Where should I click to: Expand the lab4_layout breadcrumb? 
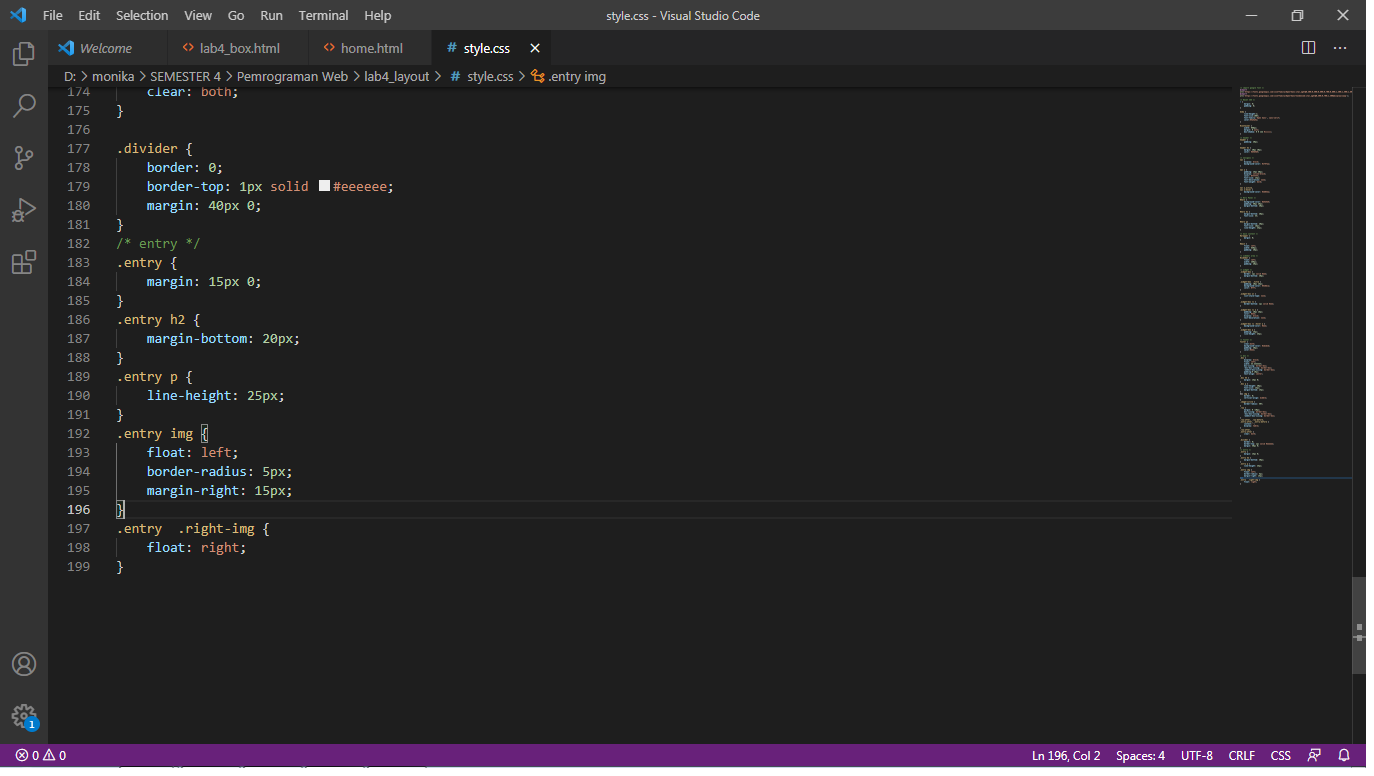click(x=396, y=76)
